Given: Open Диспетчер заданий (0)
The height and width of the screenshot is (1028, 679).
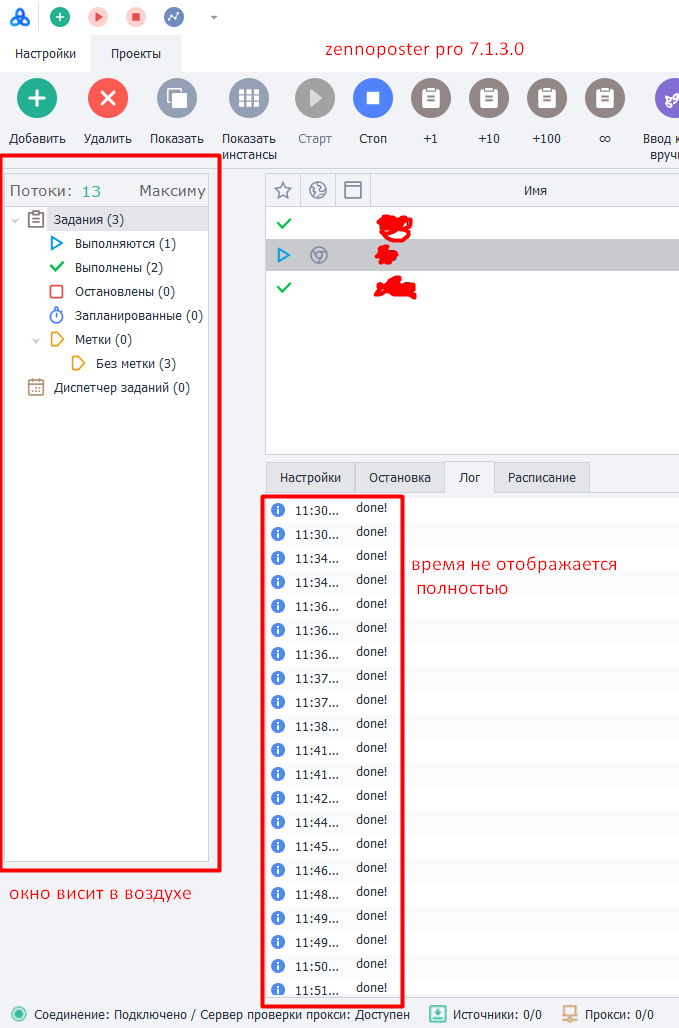Looking at the screenshot, I should (122, 387).
